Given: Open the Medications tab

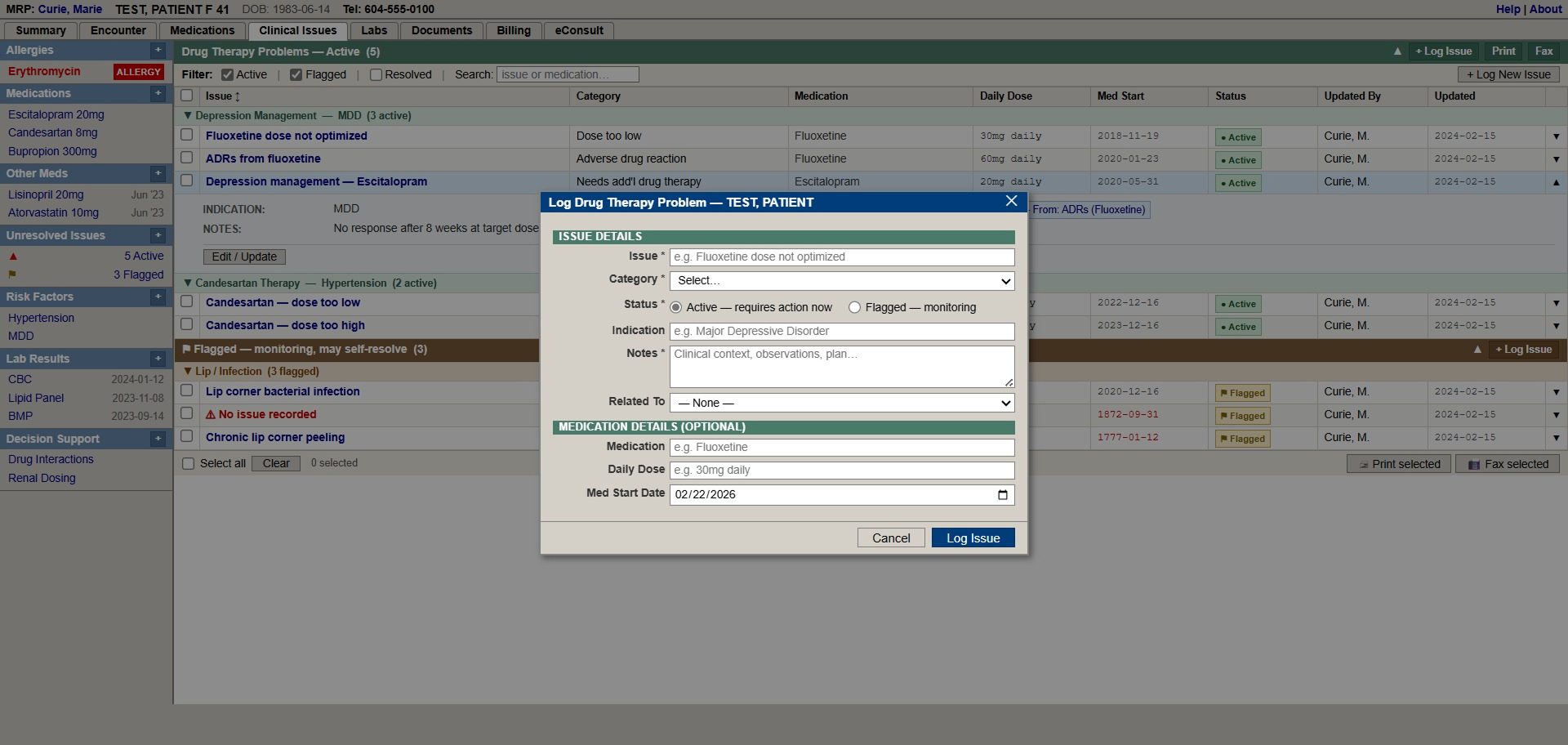Looking at the screenshot, I should tap(202, 31).
